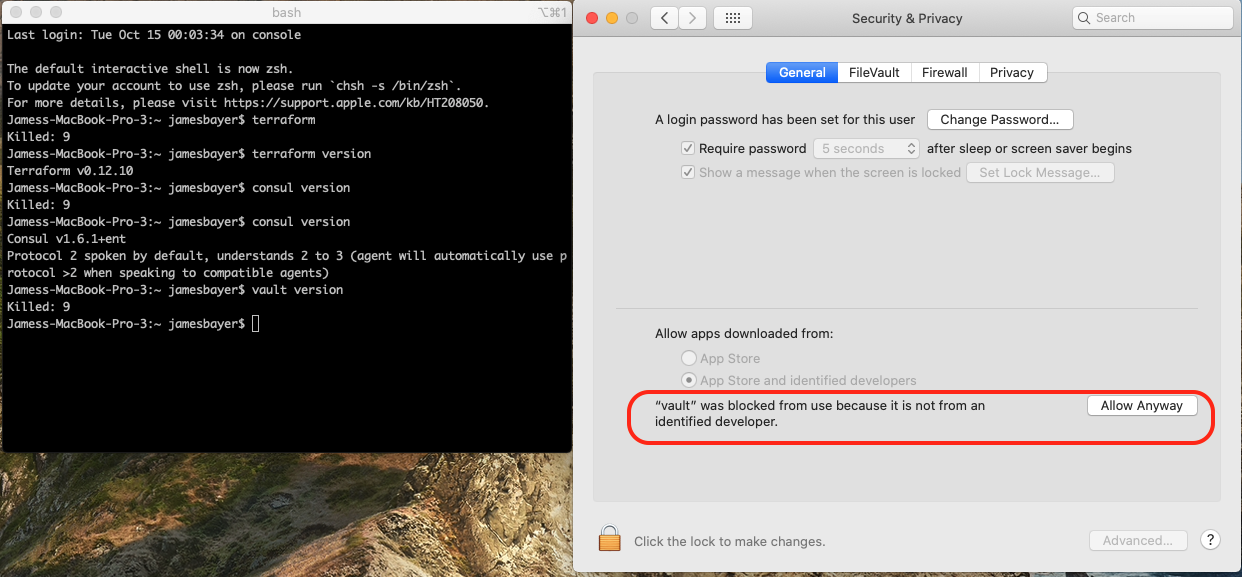Click "Terraform v0.12.10" output in terminal
Screen dimensions: 1242x577
pyautogui.click(x=69, y=171)
